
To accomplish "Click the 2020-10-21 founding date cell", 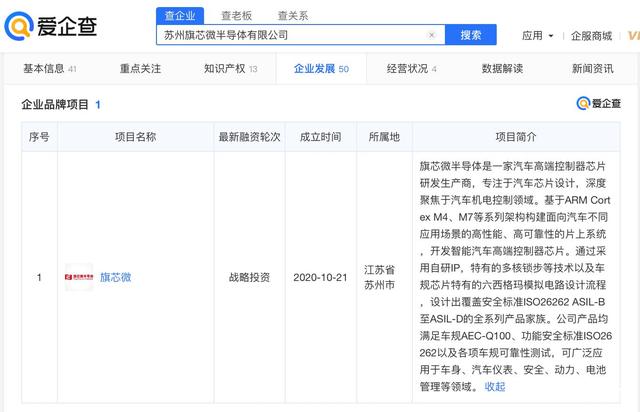I will click(320, 277).
